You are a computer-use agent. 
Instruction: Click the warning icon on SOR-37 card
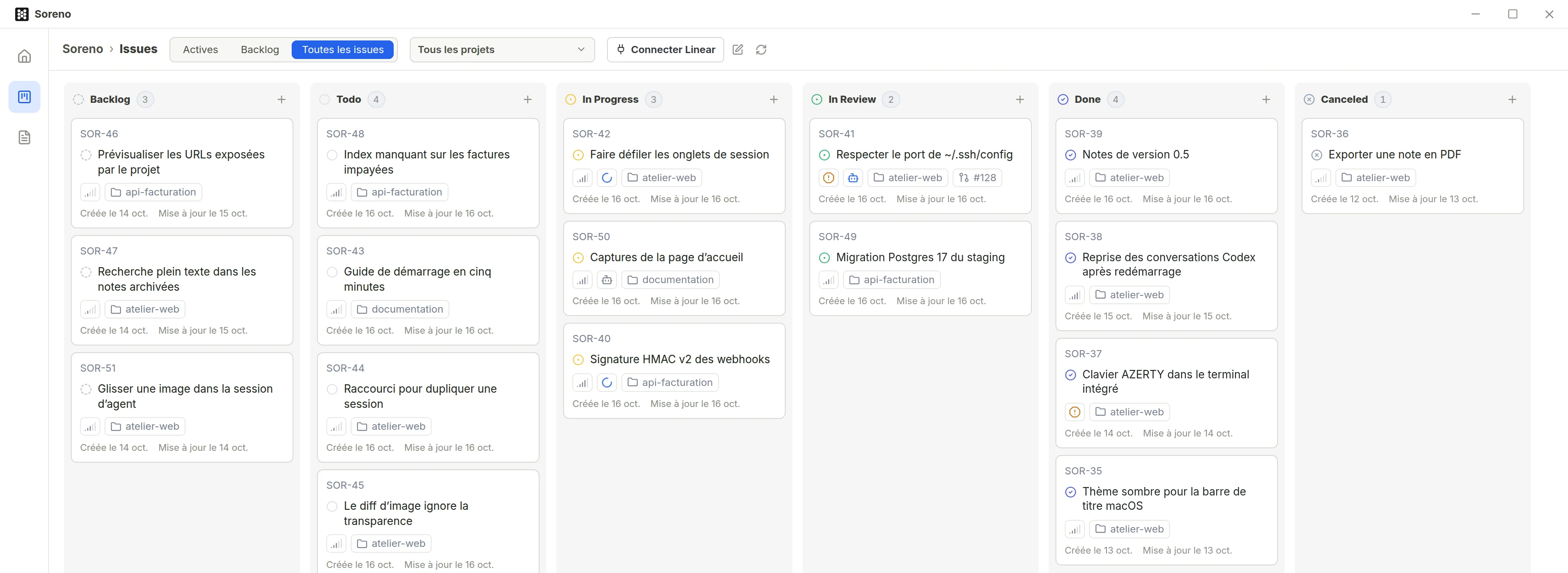1075,412
